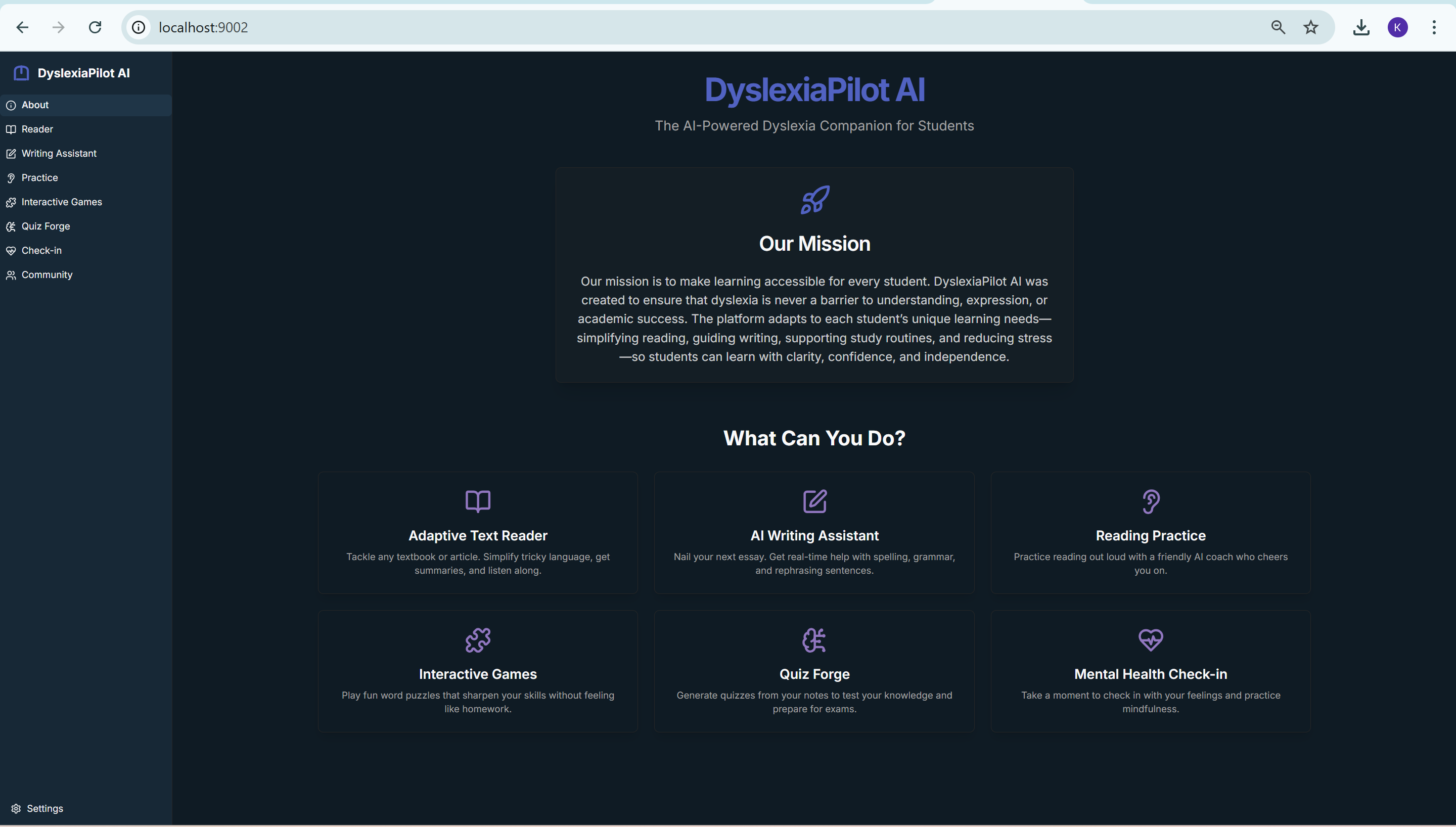Image resolution: width=1456 pixels, height=827 pixels.
Task: Click the ear icon on Reading Practice card
Action: point(1151,501)
